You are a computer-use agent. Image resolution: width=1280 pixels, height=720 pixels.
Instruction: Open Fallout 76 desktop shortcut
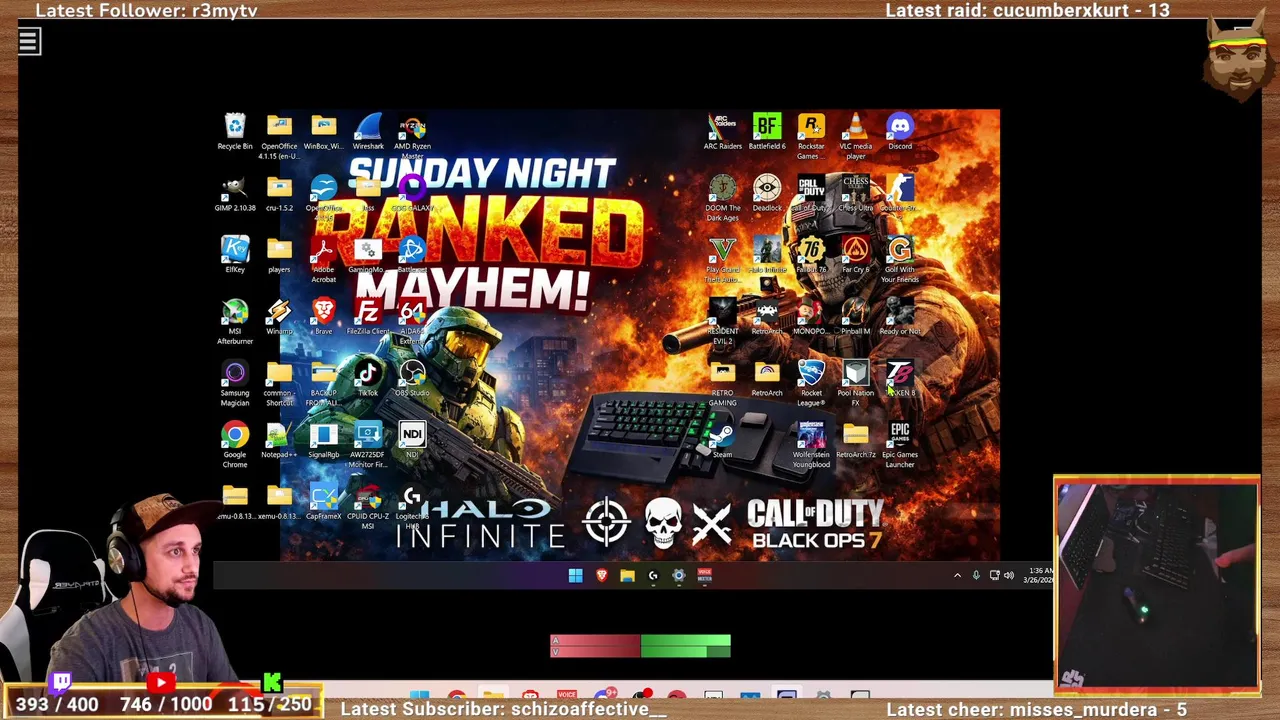811,255
